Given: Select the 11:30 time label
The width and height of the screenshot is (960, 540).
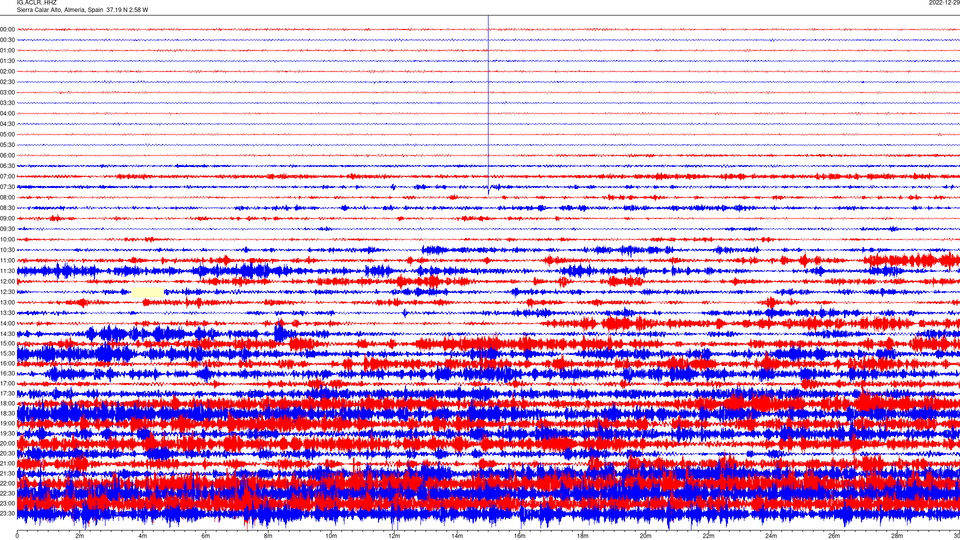Looking at the screenshot, I should [x=8, y=271].
